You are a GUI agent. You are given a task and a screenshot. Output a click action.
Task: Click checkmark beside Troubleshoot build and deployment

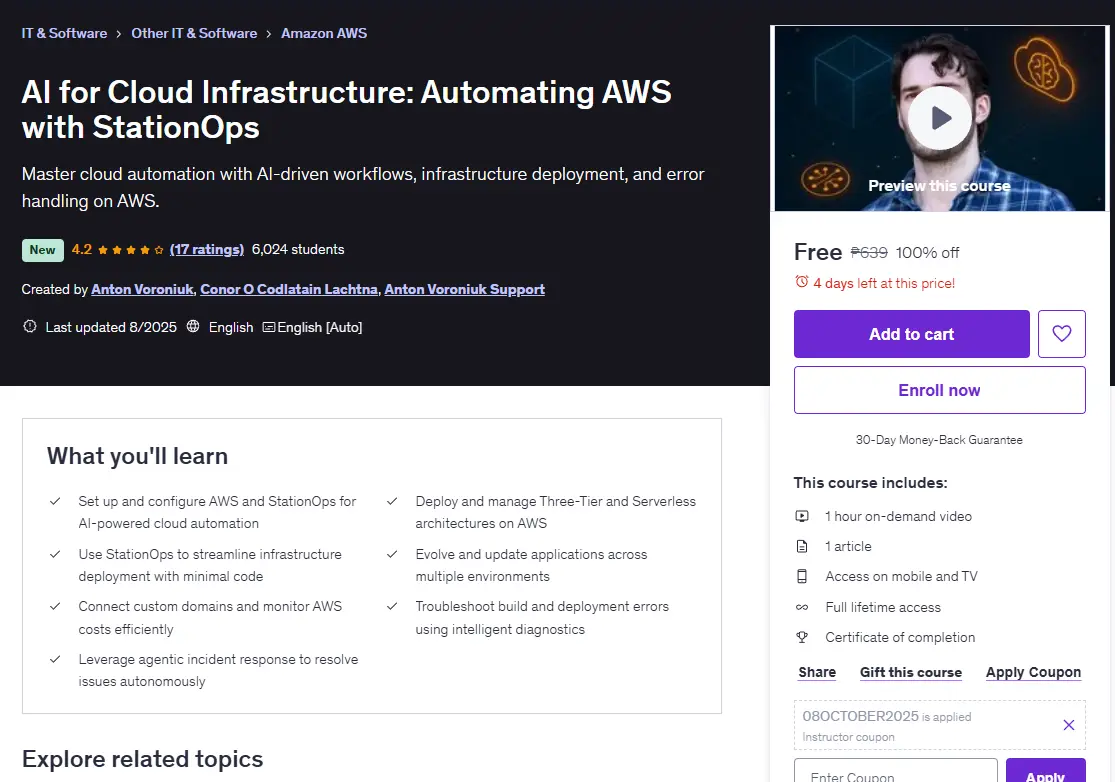(x=392, y=606)
